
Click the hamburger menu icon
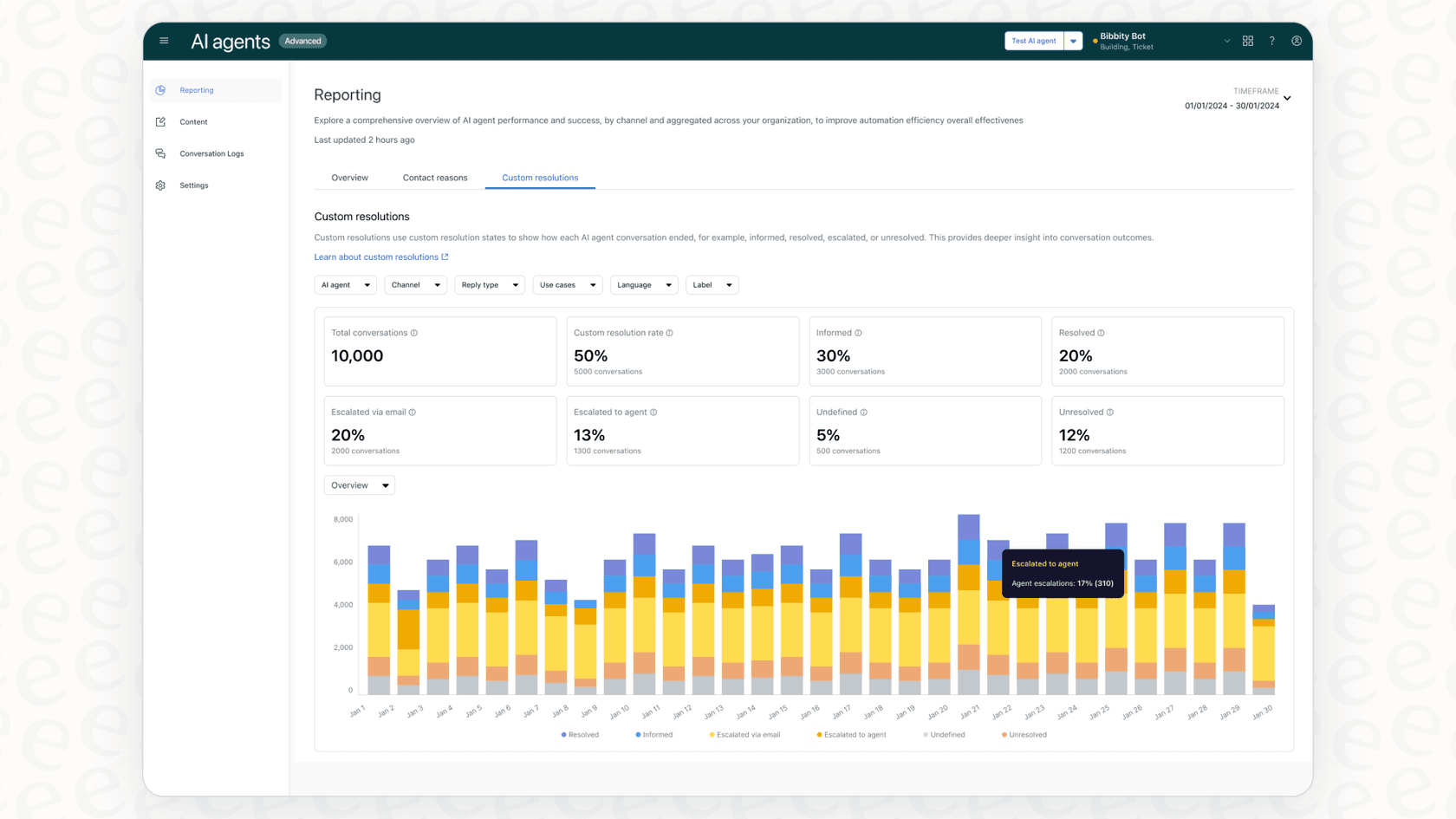[x=164, y=40]
